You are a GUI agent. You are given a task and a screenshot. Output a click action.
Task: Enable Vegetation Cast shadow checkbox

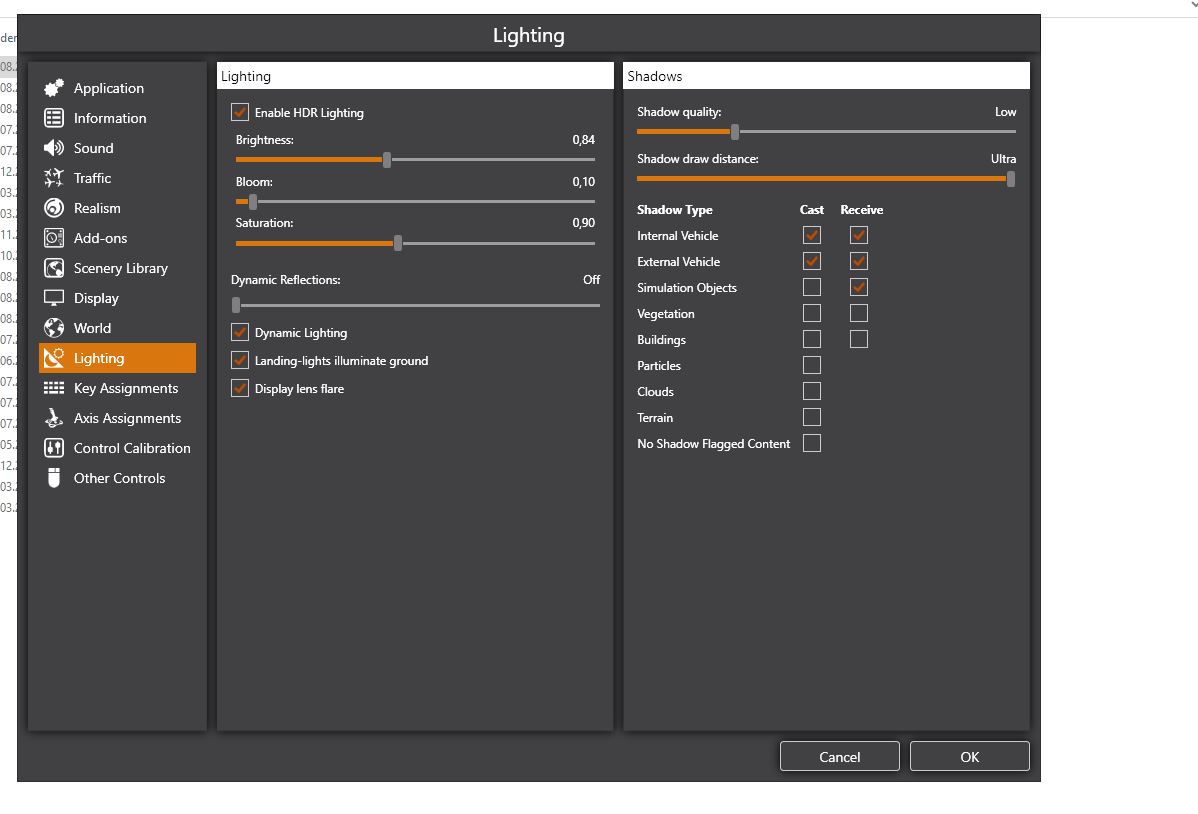pos(812,313)
